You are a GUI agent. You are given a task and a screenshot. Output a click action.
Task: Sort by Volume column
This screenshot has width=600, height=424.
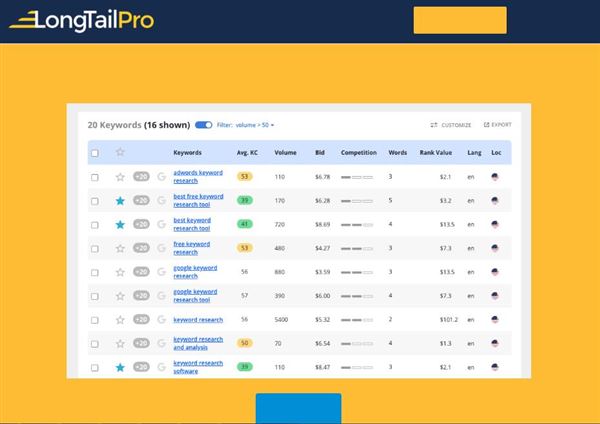(285, 152)
